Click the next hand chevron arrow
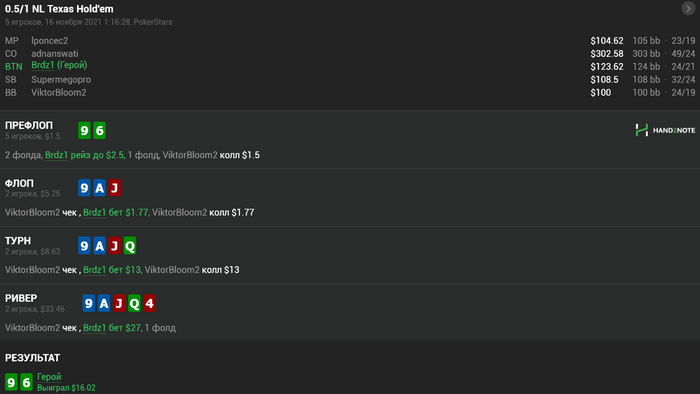 click(x=688, y=8)
